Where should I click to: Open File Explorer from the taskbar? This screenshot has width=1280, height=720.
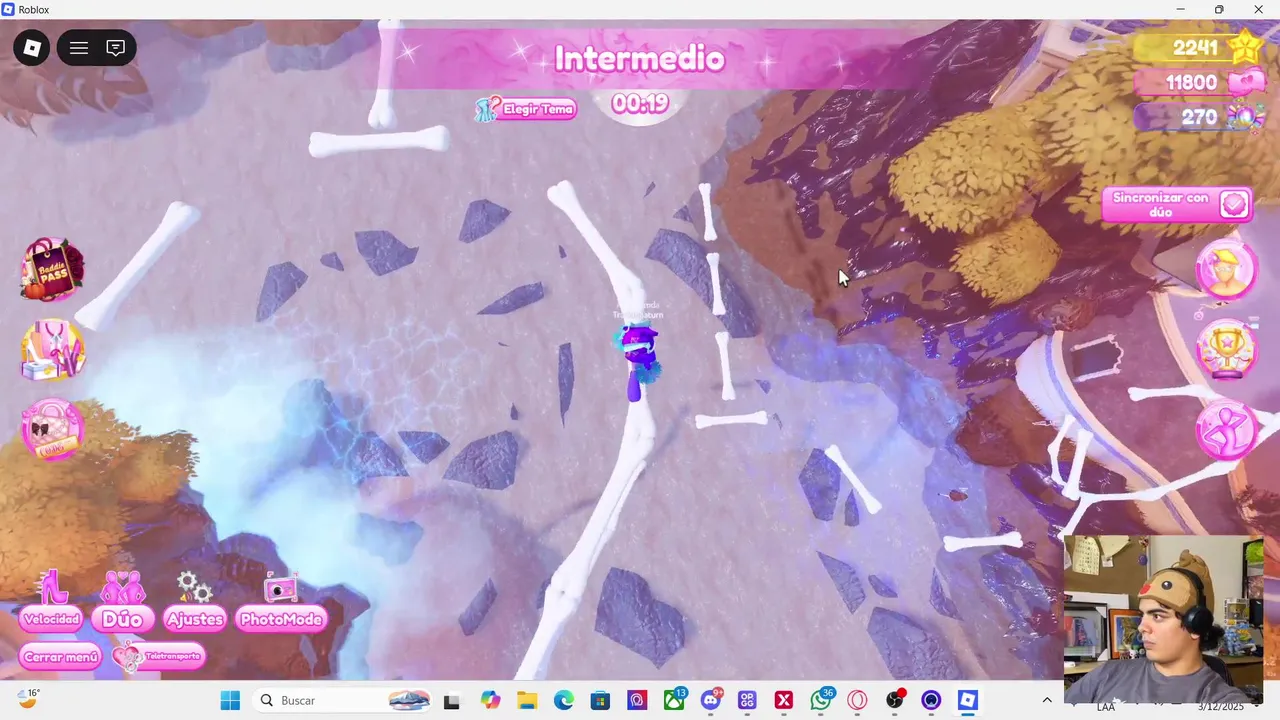[527, 700]
